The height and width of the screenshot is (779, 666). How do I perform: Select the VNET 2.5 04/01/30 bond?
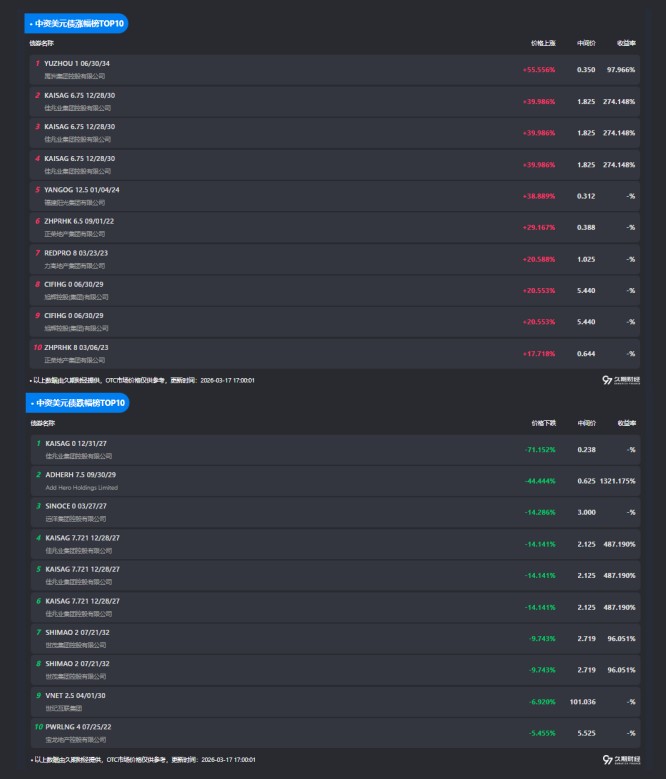pyautogui.click(x=75, y=696)
